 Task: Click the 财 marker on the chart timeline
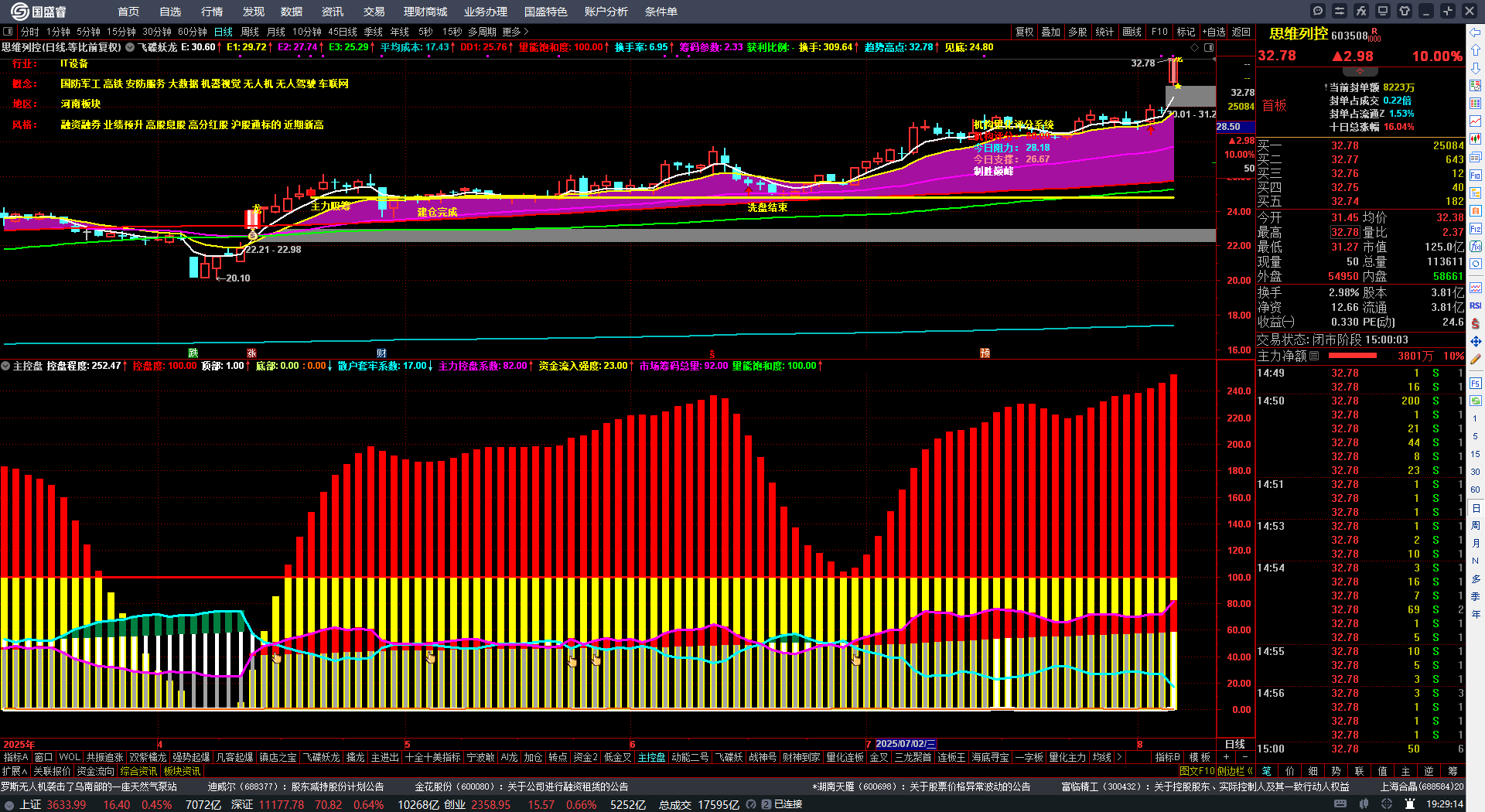(x=381, y=353)
